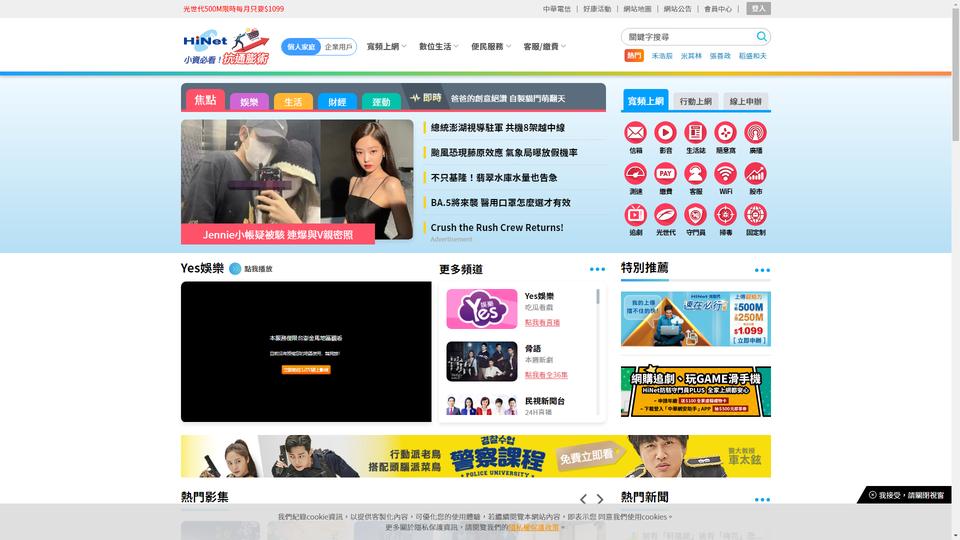Open the 熱門新聞 three-dots more icon
960x540 pixels.
762,500
